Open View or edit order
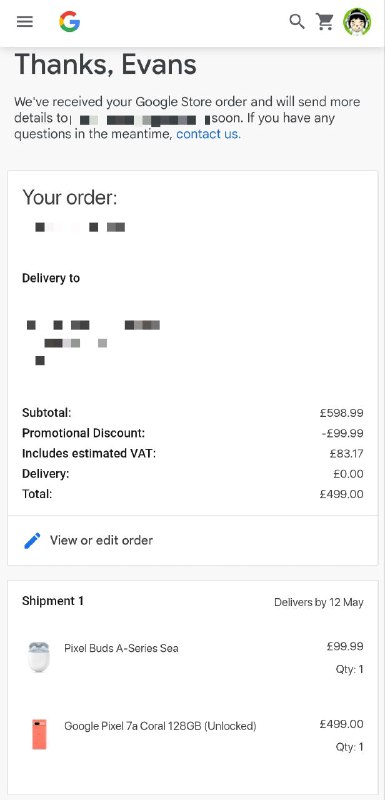385x800 pixels. pyautogui.click(x=101, y=540)
